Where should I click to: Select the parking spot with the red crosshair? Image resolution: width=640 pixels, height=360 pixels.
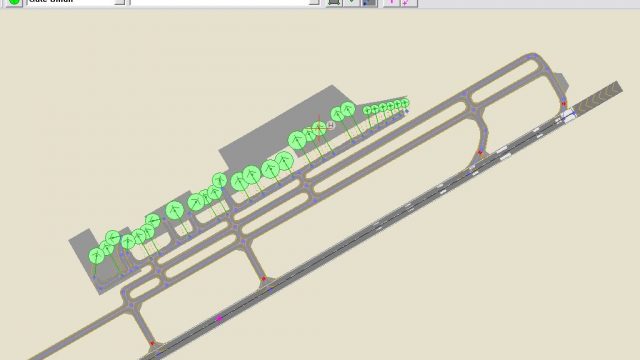319,128
